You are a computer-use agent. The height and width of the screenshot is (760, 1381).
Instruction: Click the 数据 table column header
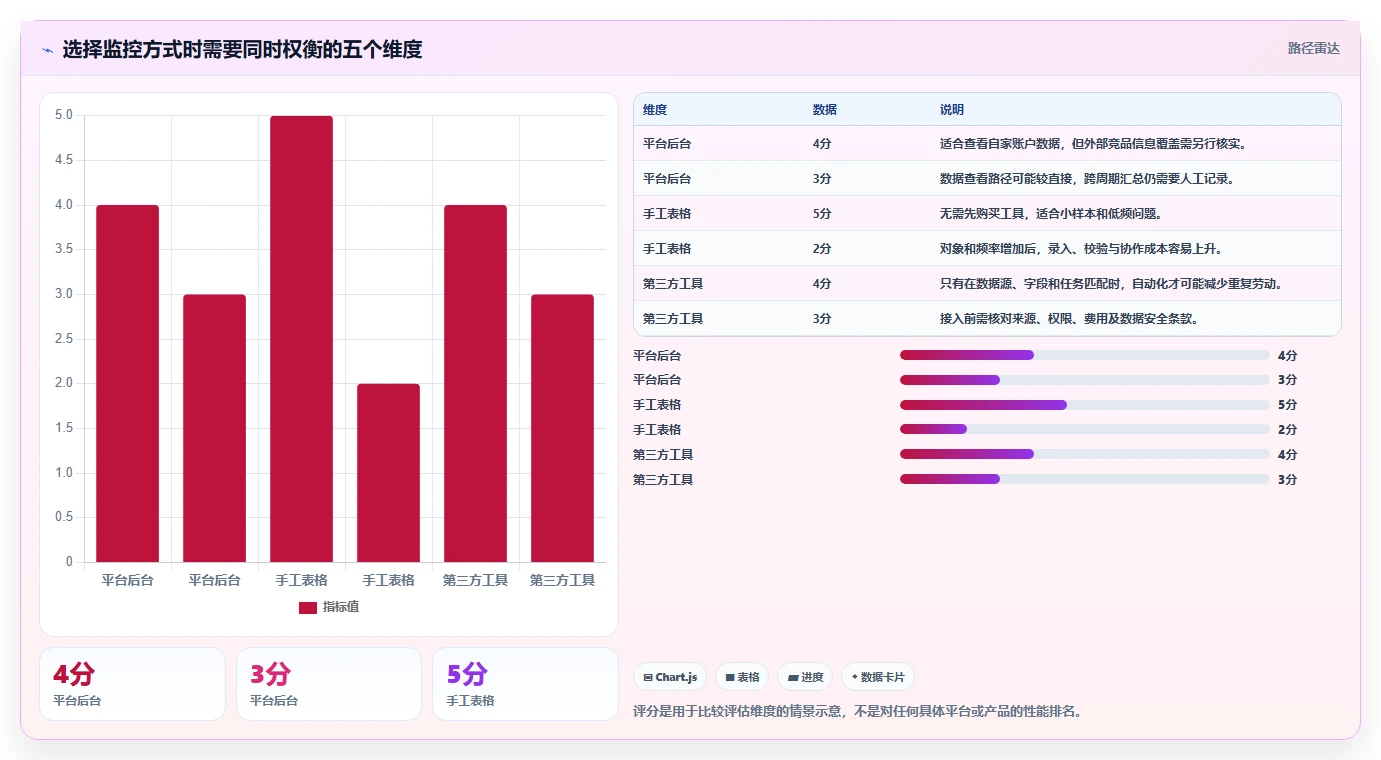(825, 110)
